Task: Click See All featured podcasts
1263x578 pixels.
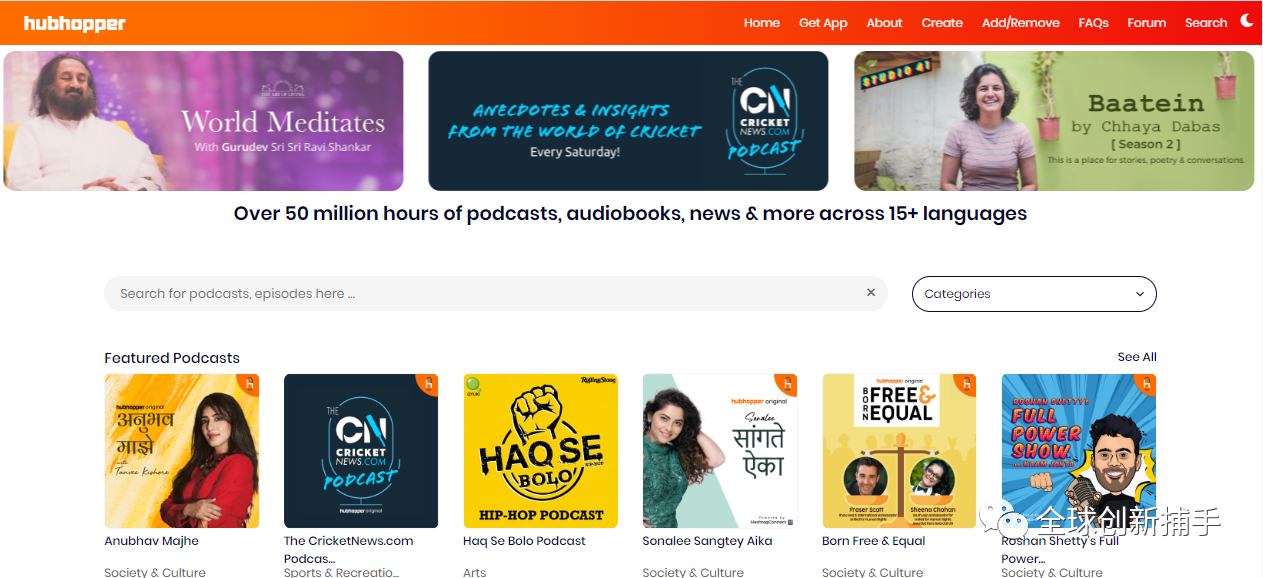Action: [1137, 357]
